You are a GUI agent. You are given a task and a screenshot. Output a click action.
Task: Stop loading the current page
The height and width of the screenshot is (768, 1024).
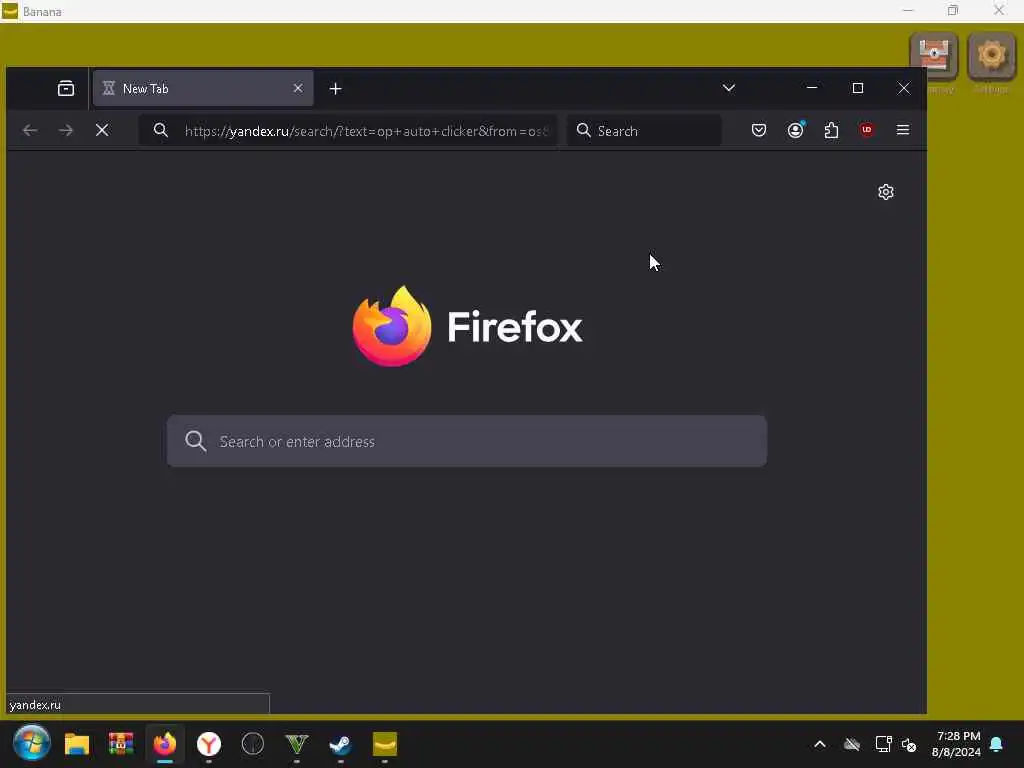tap(102, 131)
